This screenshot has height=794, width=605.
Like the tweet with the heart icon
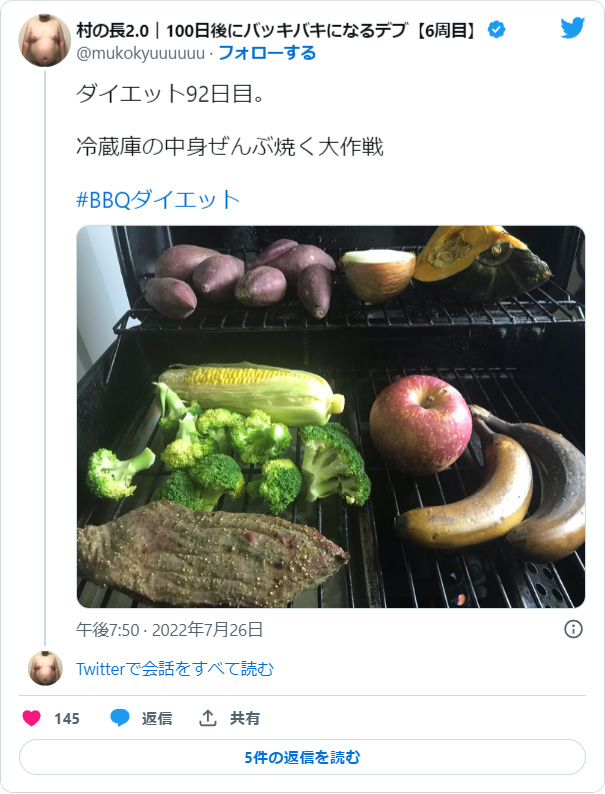click(x=32, y=718)
